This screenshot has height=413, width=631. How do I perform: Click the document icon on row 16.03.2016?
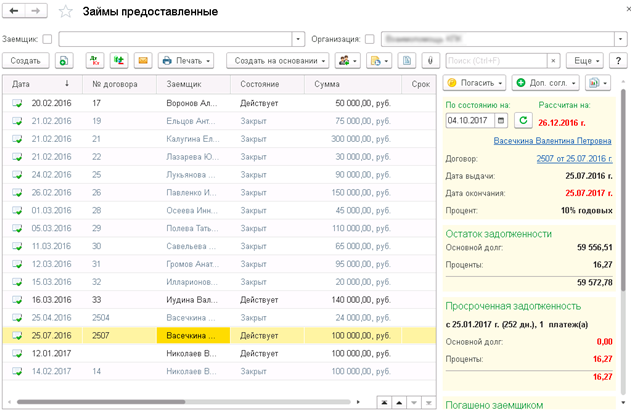(17, 299)
